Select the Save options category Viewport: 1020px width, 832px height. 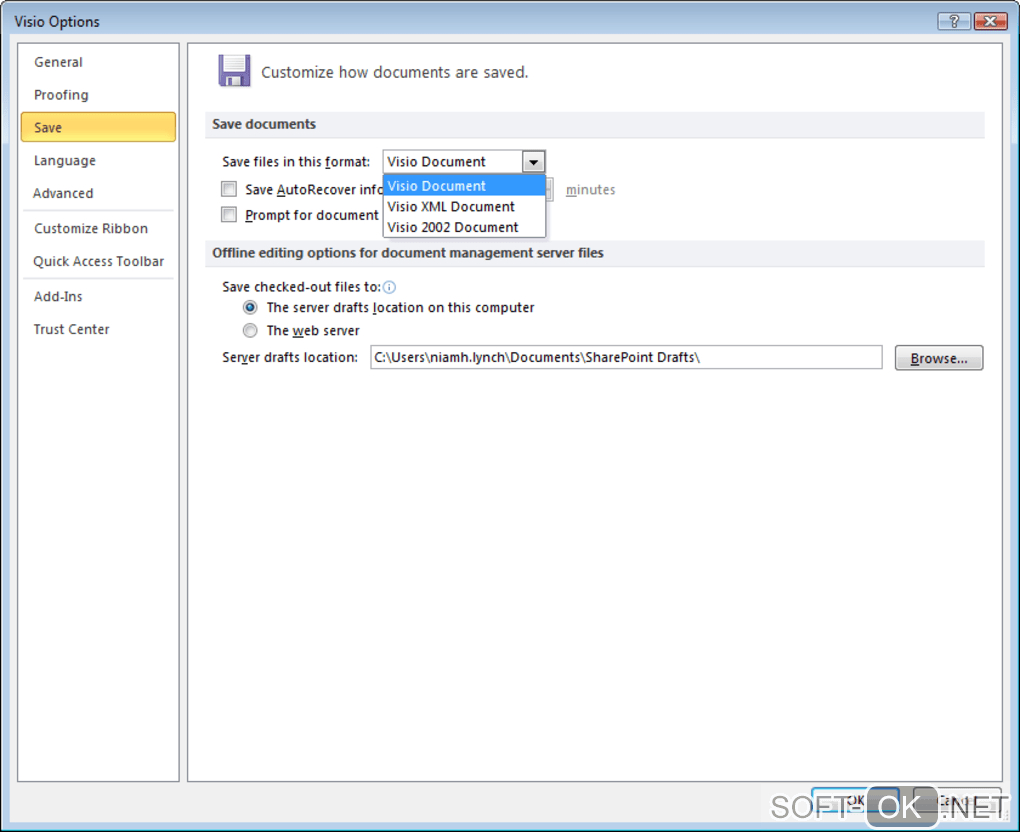(98, 127)
